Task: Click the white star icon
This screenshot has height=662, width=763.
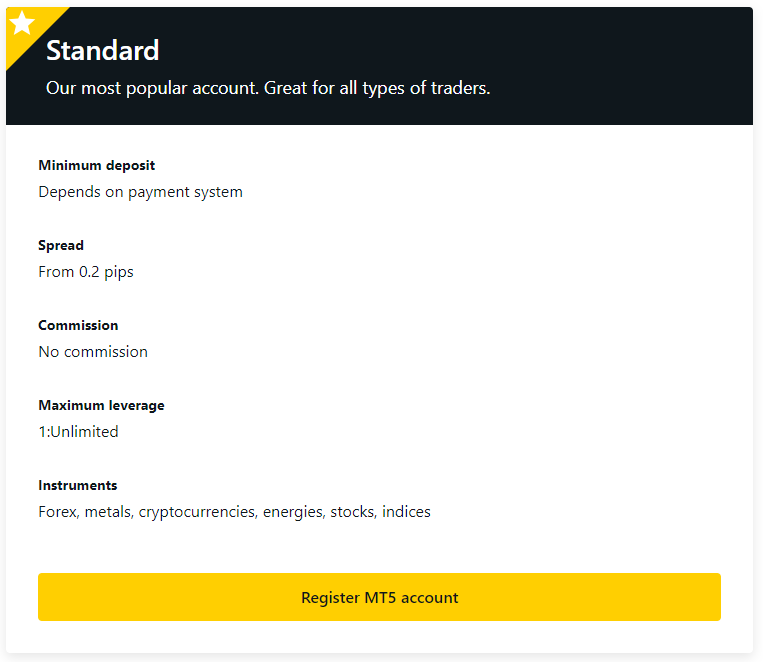Action: [22, 23]
